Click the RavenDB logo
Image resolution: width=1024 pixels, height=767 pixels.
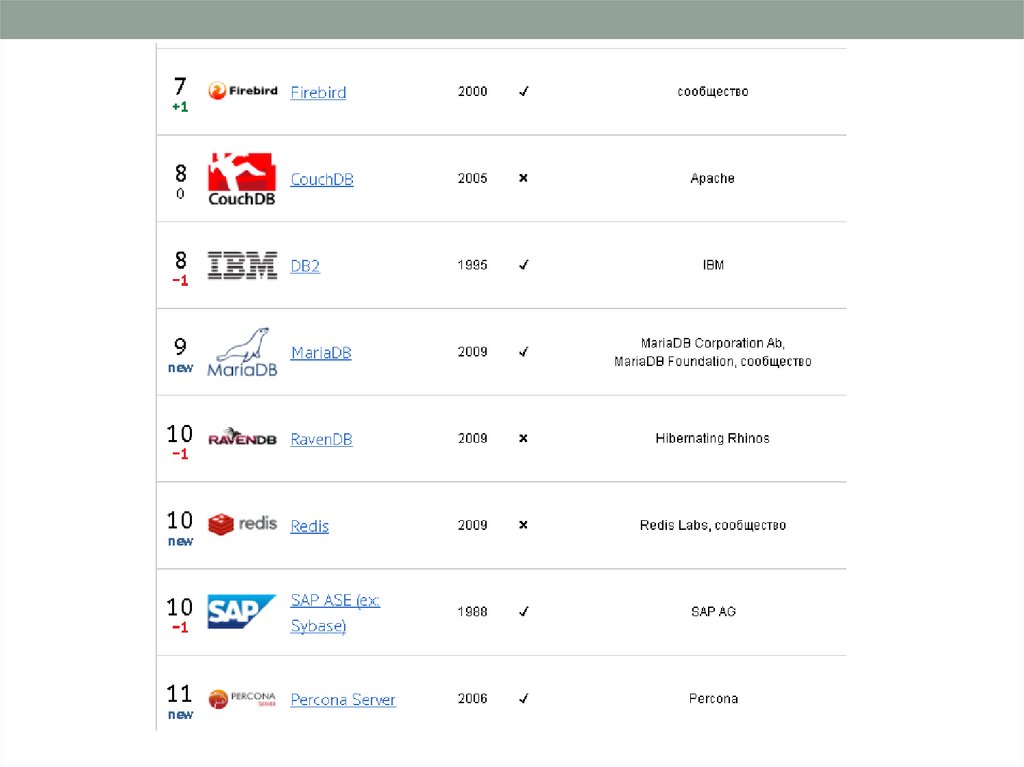click(x=242, y=438)
